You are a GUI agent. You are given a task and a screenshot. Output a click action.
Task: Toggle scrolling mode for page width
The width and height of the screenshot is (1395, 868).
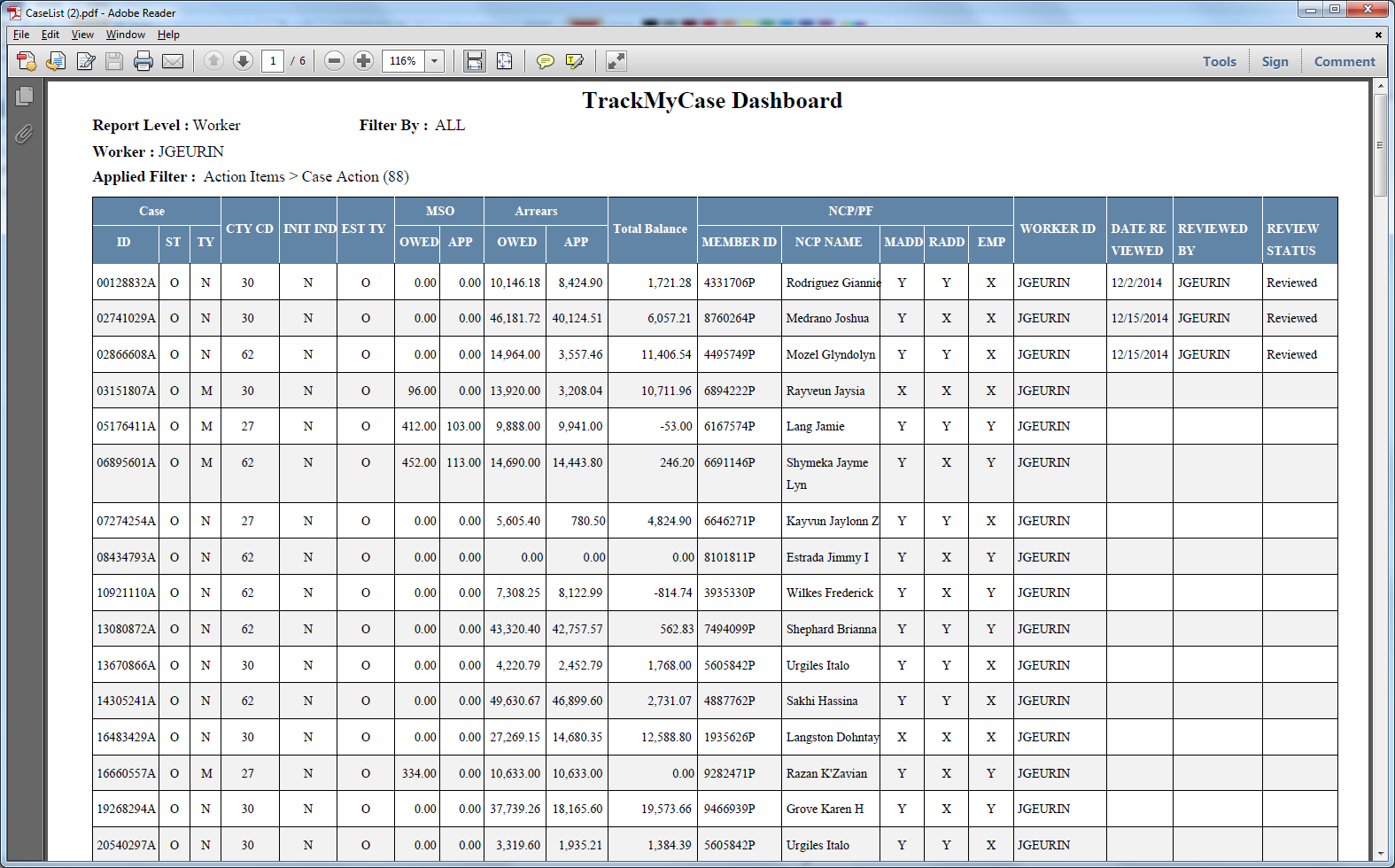click(x=475, y=61)
